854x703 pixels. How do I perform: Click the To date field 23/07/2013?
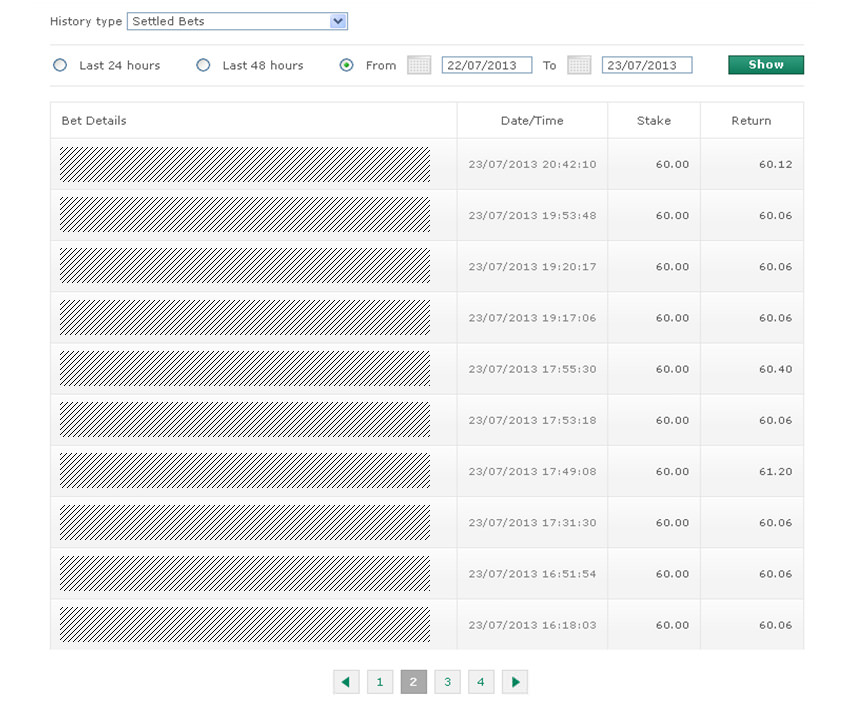646,65
